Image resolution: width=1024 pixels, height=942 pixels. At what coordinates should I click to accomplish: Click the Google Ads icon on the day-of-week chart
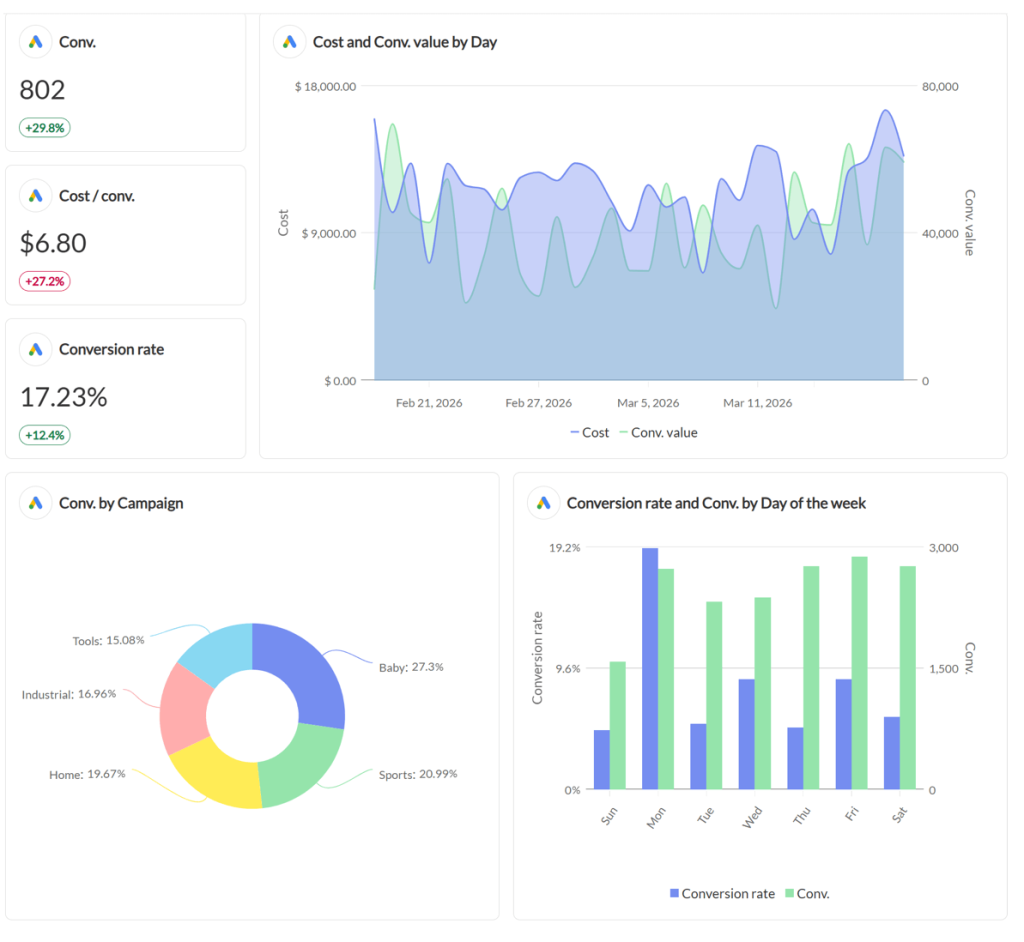(543, 503)
